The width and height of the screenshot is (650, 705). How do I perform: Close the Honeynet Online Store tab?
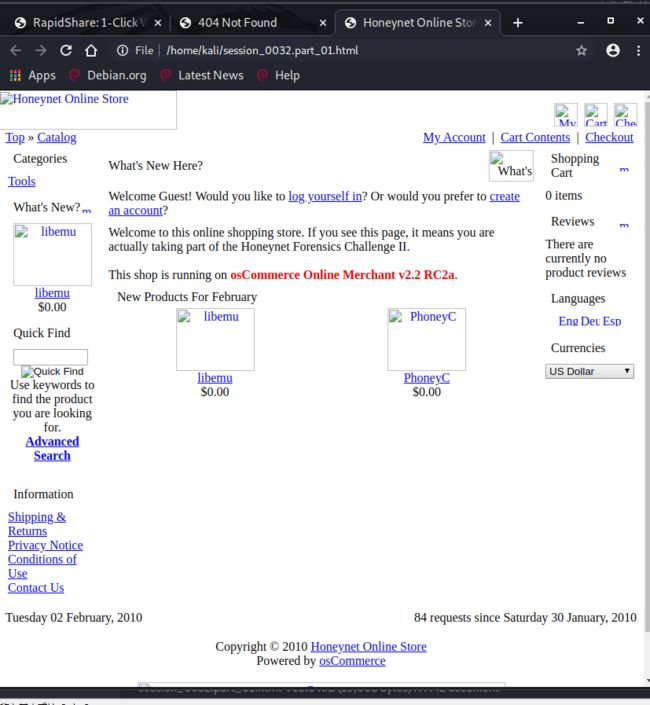pyautogui.click(x=488, y=22)
